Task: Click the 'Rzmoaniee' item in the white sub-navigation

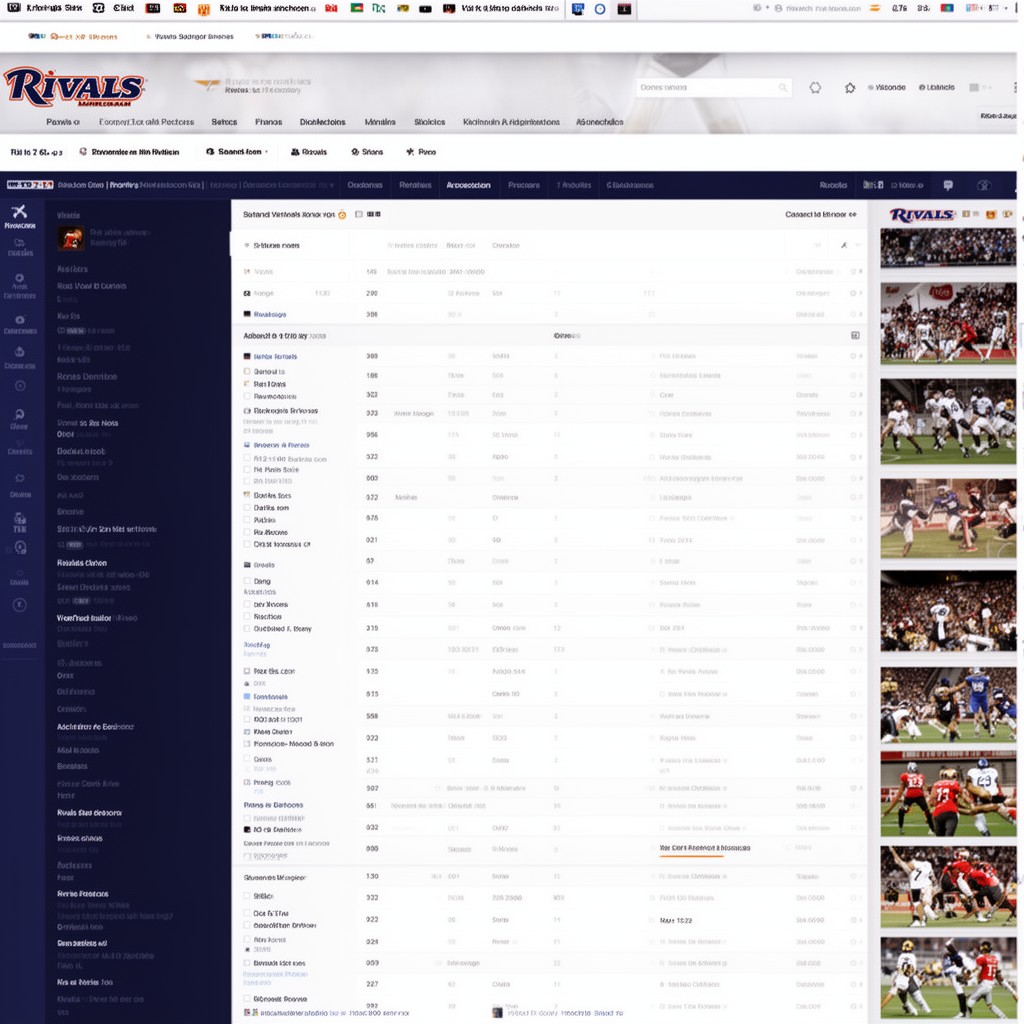Action: pos(129,152)
